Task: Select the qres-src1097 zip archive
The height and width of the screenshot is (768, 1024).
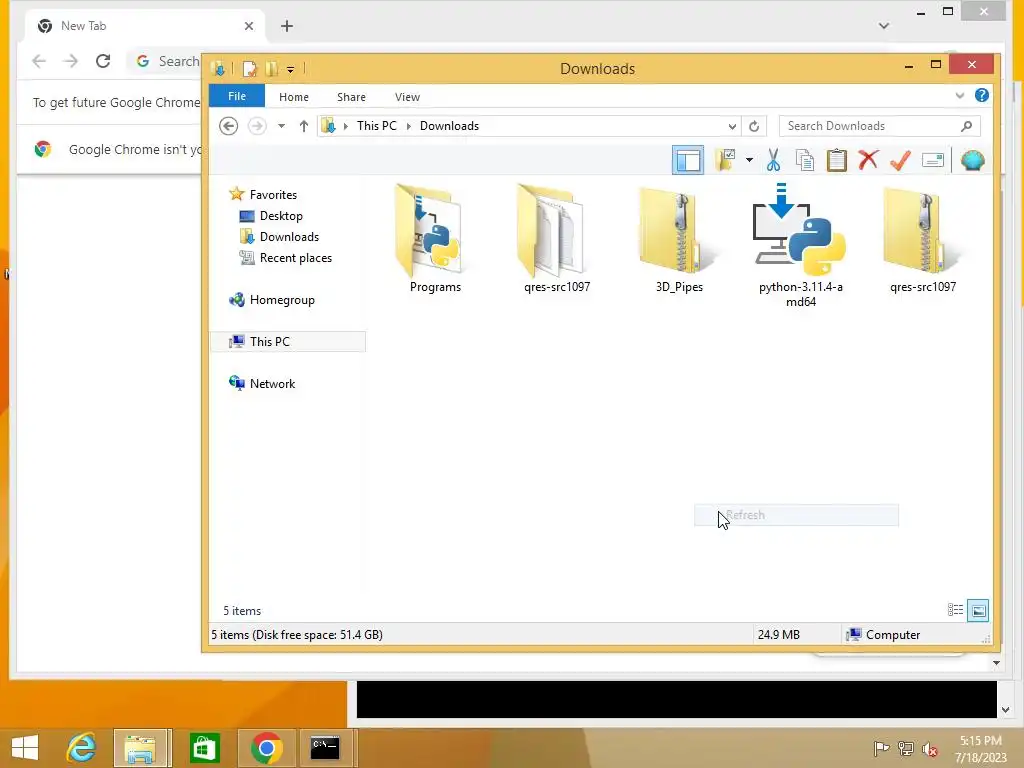Action: (923, 239)
